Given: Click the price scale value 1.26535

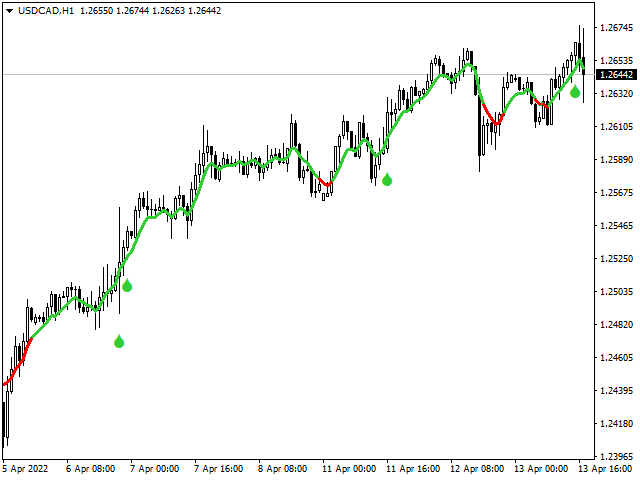Looking at the screenshot, I should click(616, 61).
